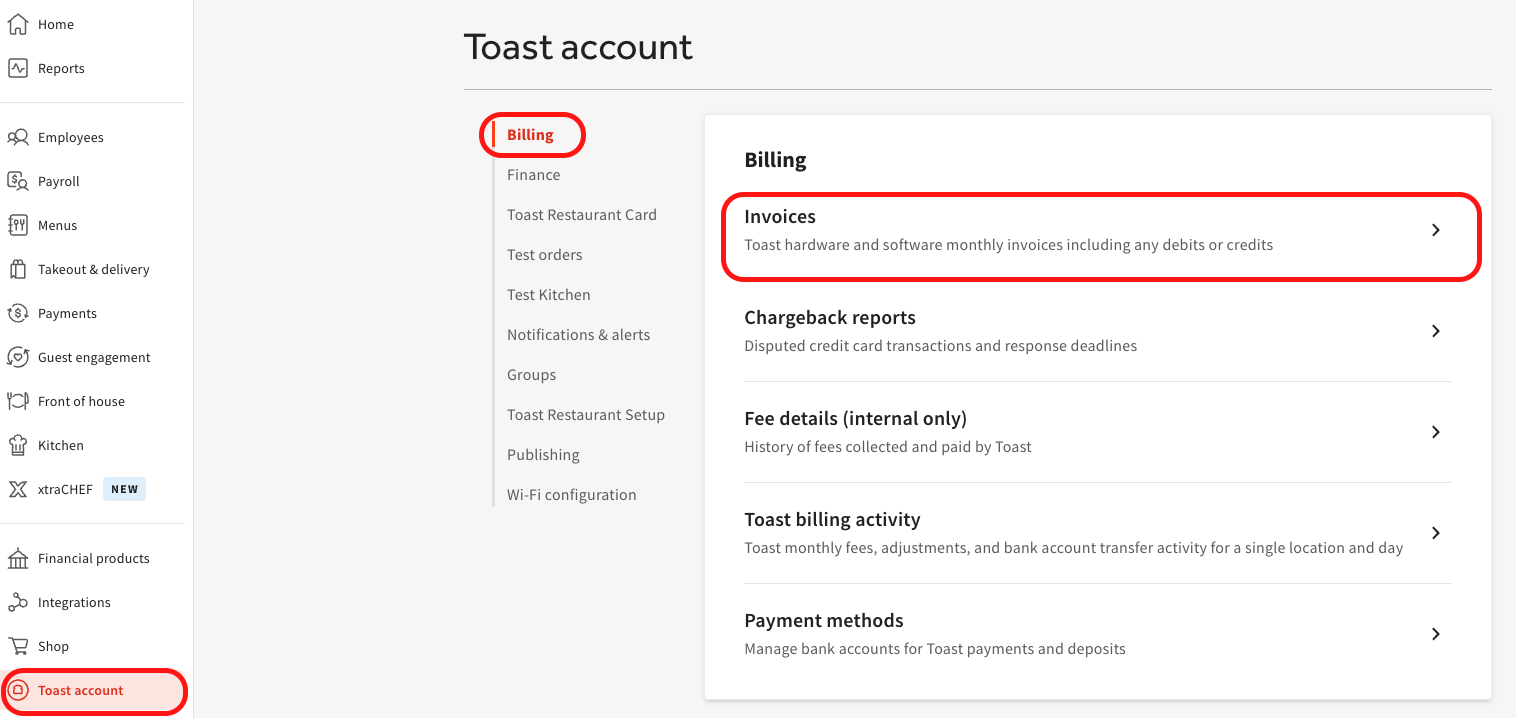Click the Home house icon

point(17,24)
